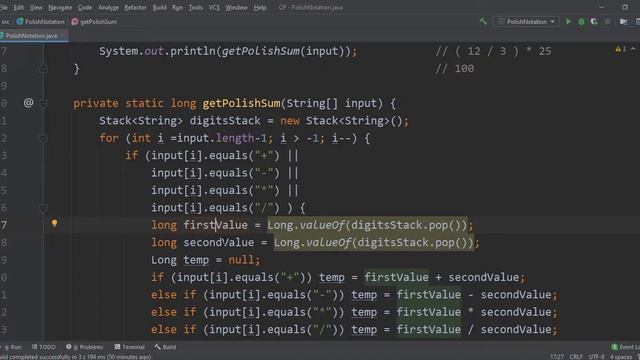Click the PolishNotation class breadcrumb icon
Viewport: 640px width, 360px height.
20,22
